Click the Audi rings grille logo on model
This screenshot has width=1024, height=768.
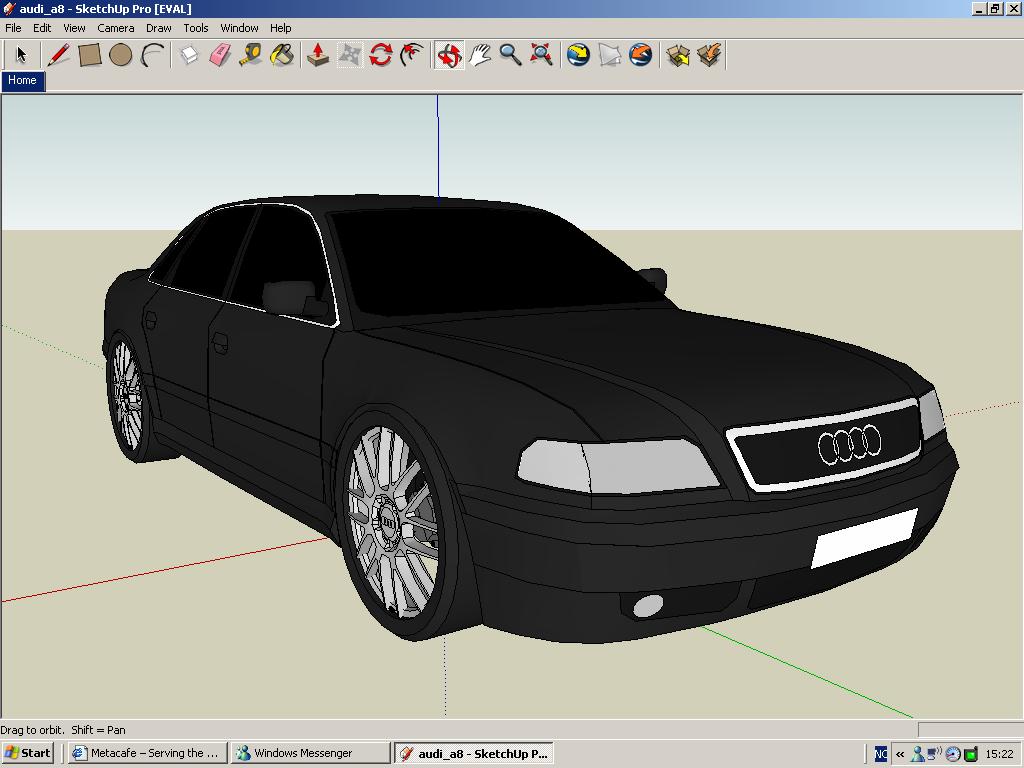click(850, 444)
